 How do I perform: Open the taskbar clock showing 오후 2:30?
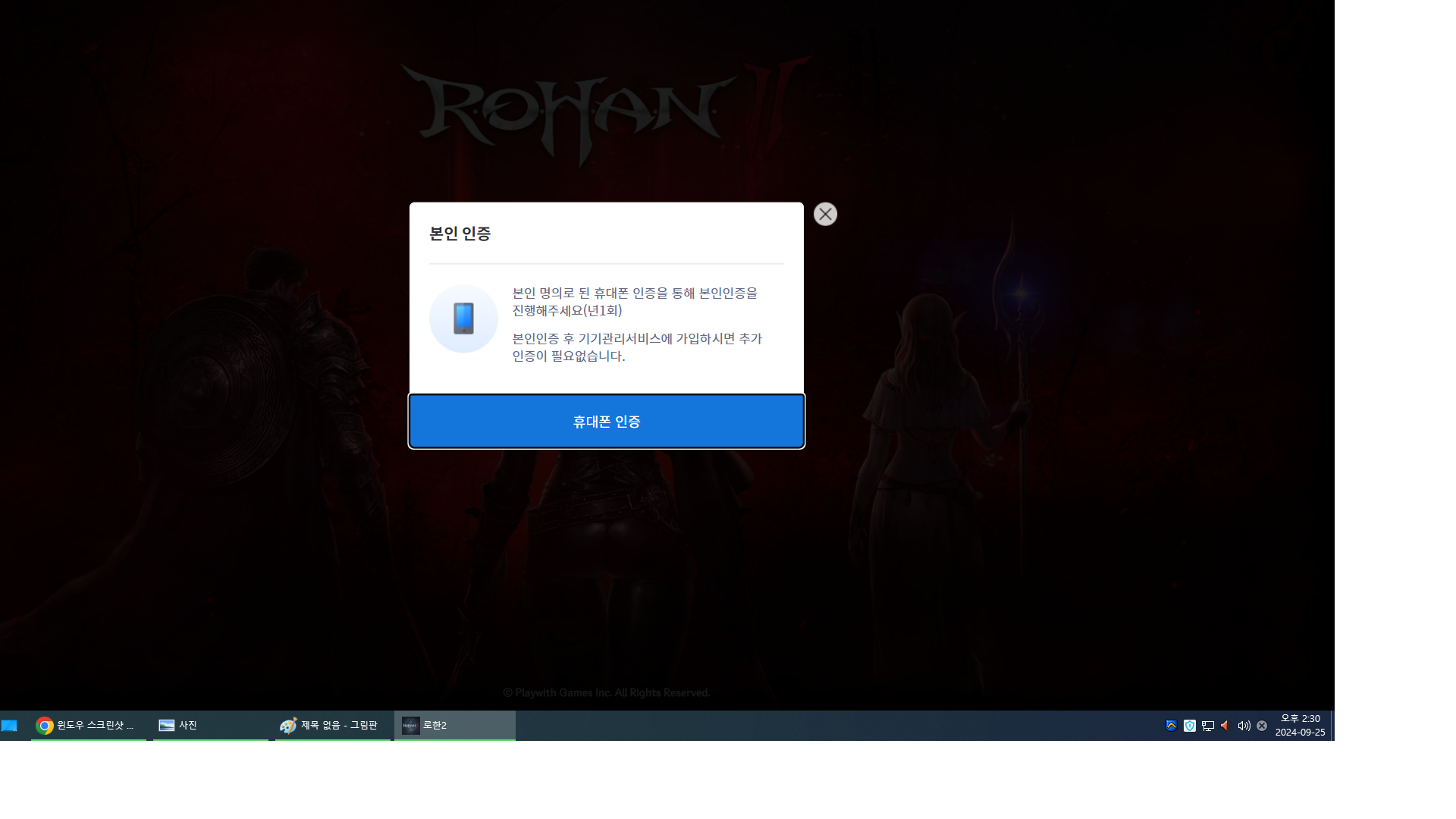coord(1300,725)
